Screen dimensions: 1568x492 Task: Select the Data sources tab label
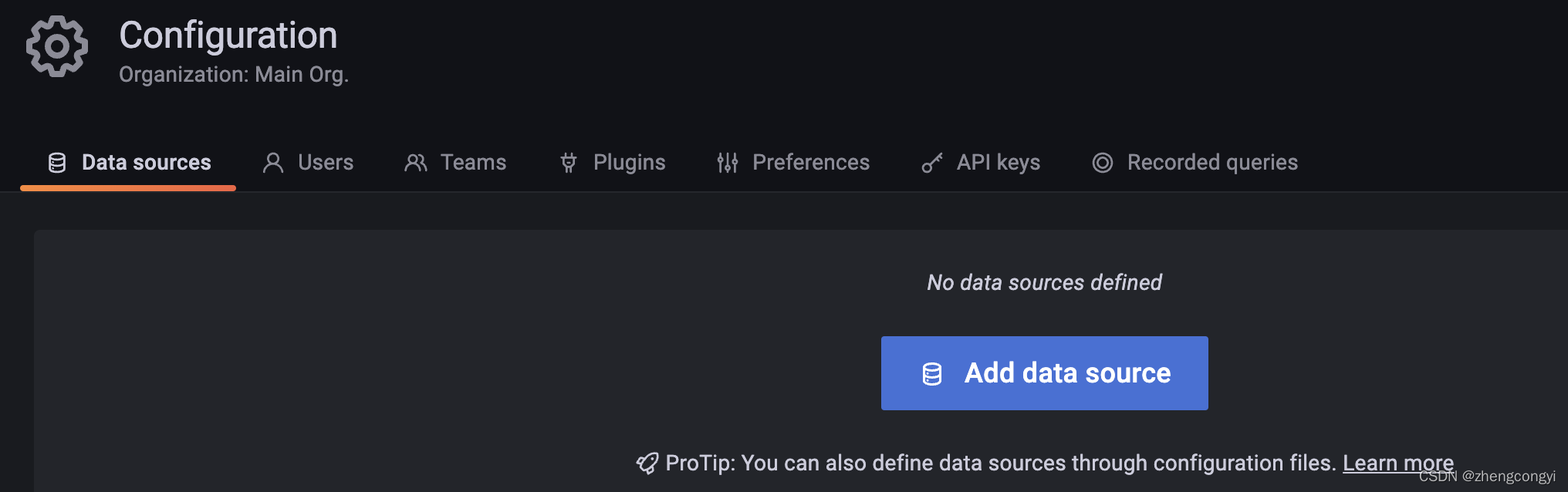pos(146,163)
